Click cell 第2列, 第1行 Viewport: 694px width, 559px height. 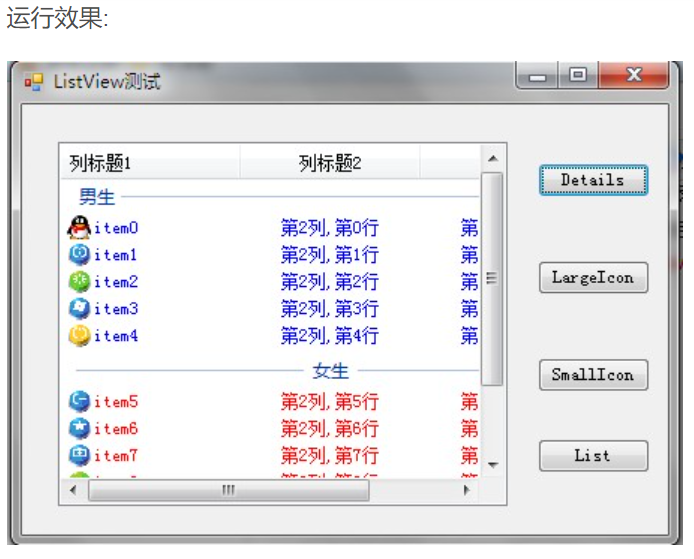tap(330, 255)
